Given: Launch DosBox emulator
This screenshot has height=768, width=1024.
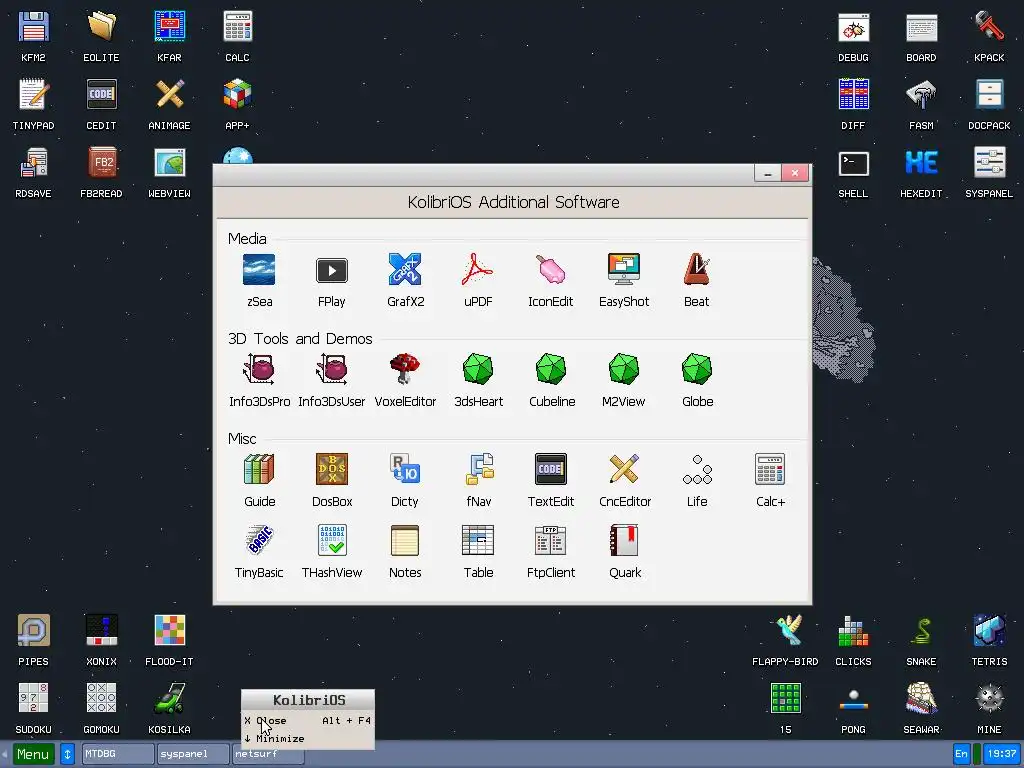Looking at the screenshot, I should 332,469.
